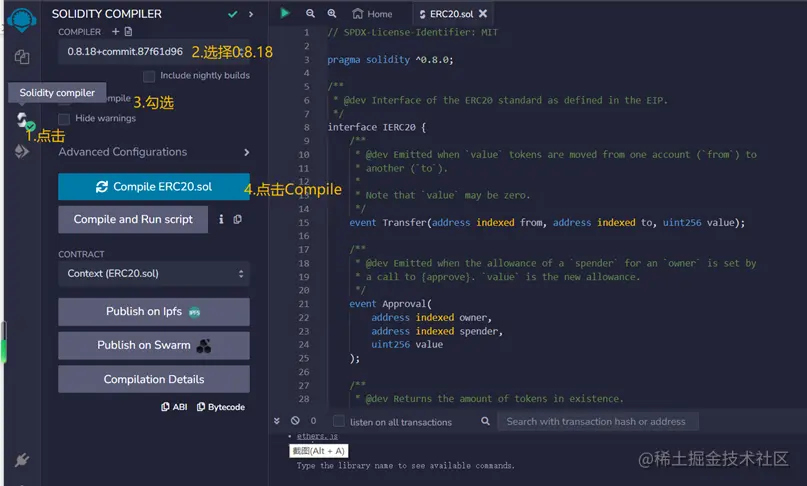Select compiler version 0.8.18+commit.87f61d96 dropdown
This screenshot has width=807, height=486.
tap(153, 52)
